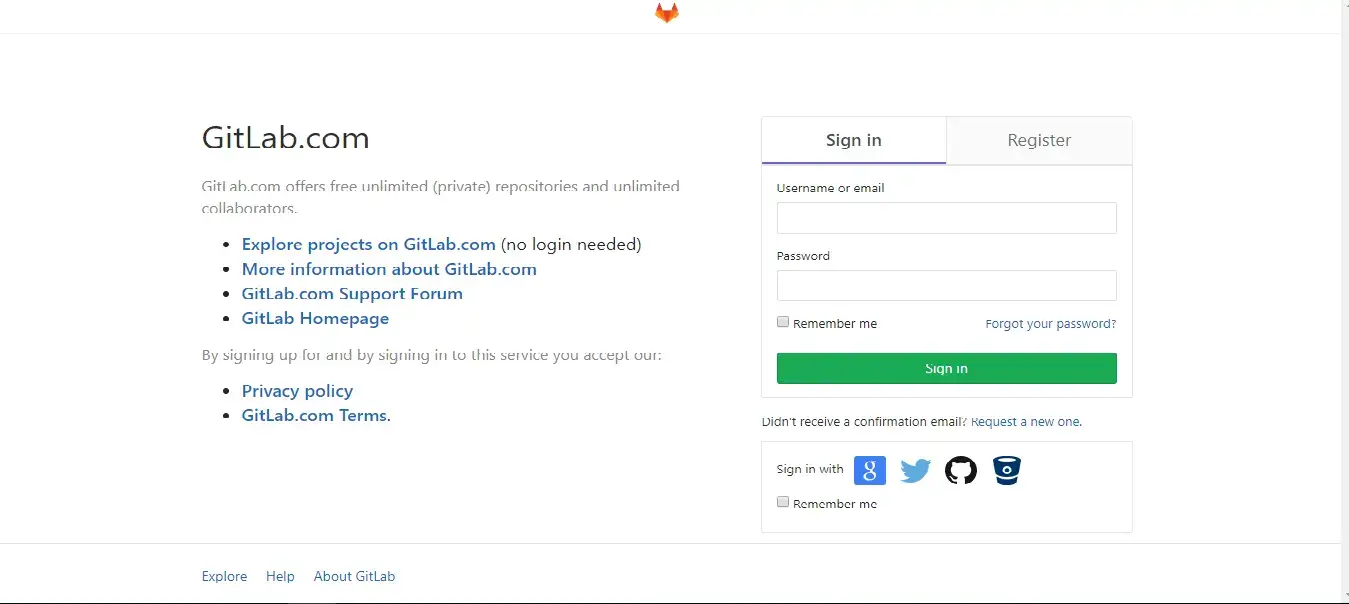The height and width of the screenshot is (604, 1349).
Task: Click the GitLab fox logo
Action: click(x=666, y=14)
